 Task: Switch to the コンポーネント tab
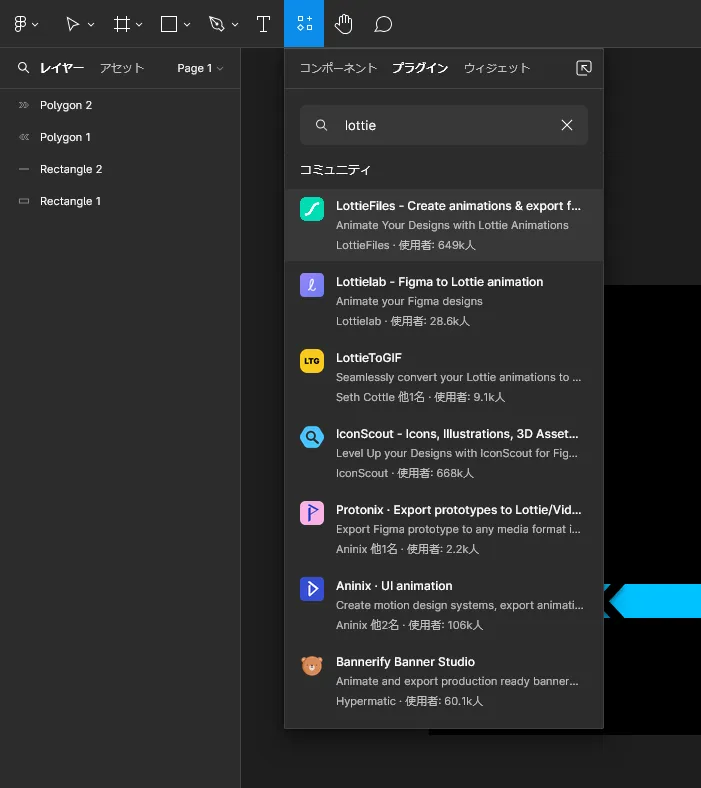[338, 68]
